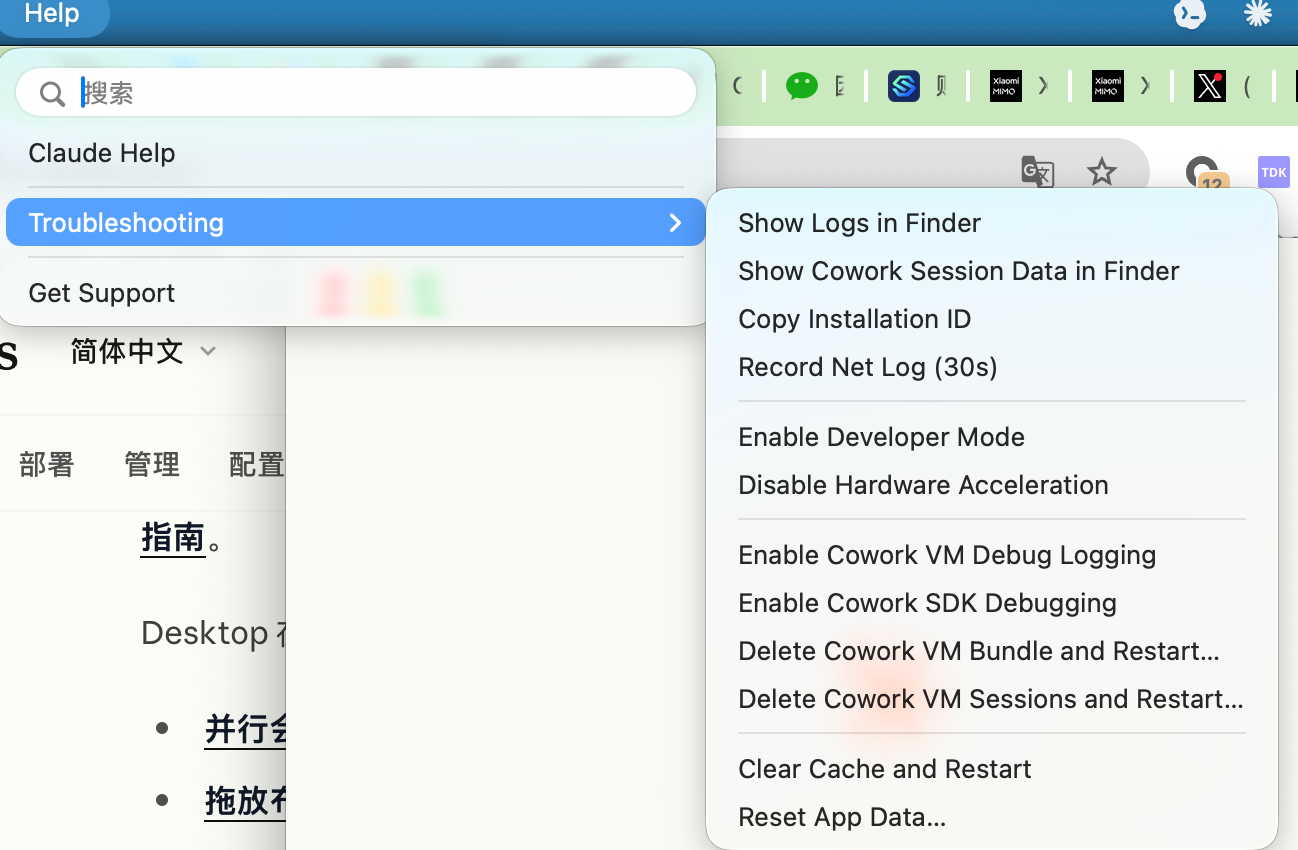1298x850 pixels.
Task: Open the 管理 navigation tab
Action: (x=152, y=464)
